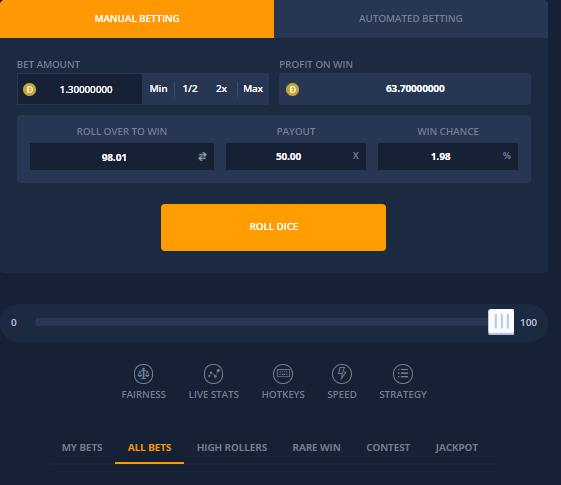The width and height of the screenshot is (561, 485).
Task: Click the Hotkeys label
Action: (283, 395)
